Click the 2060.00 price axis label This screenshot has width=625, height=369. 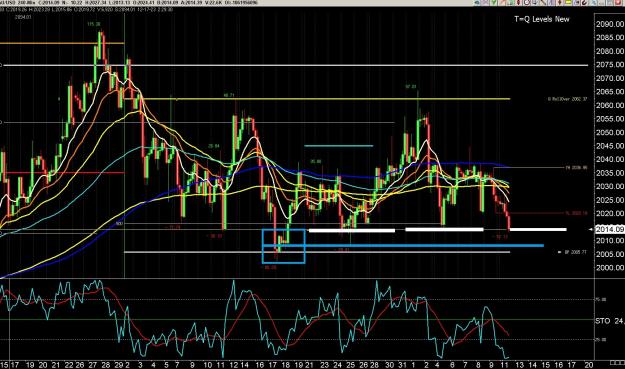pos(610,105)
